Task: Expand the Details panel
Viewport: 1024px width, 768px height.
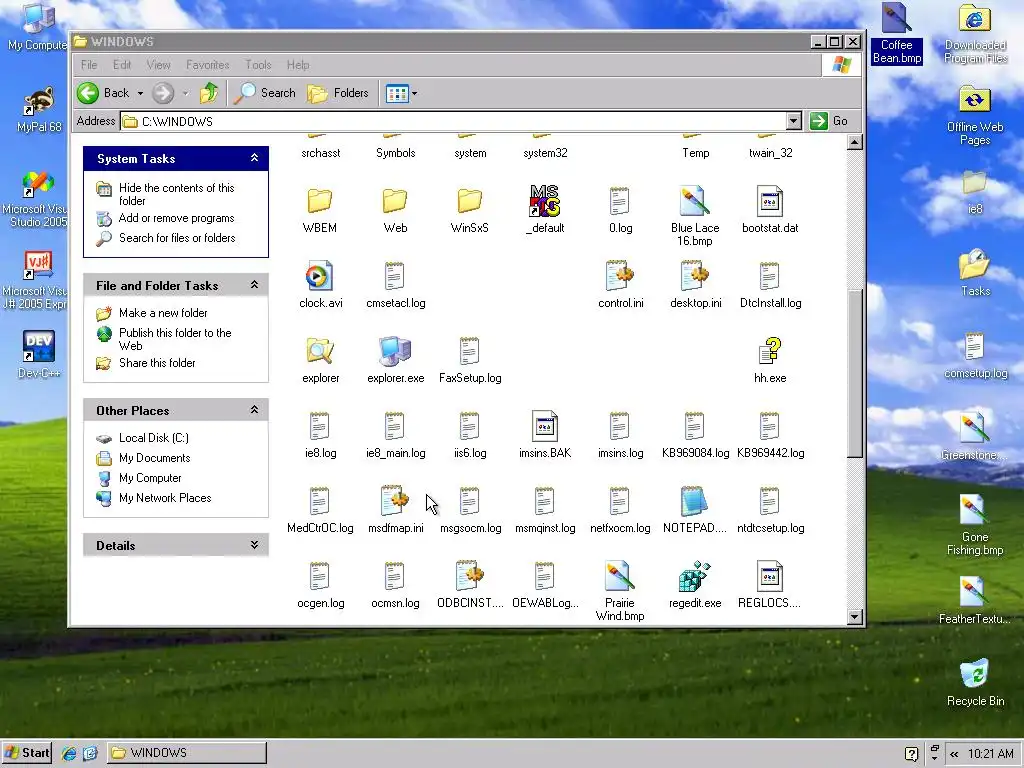Action: [254, 545]
